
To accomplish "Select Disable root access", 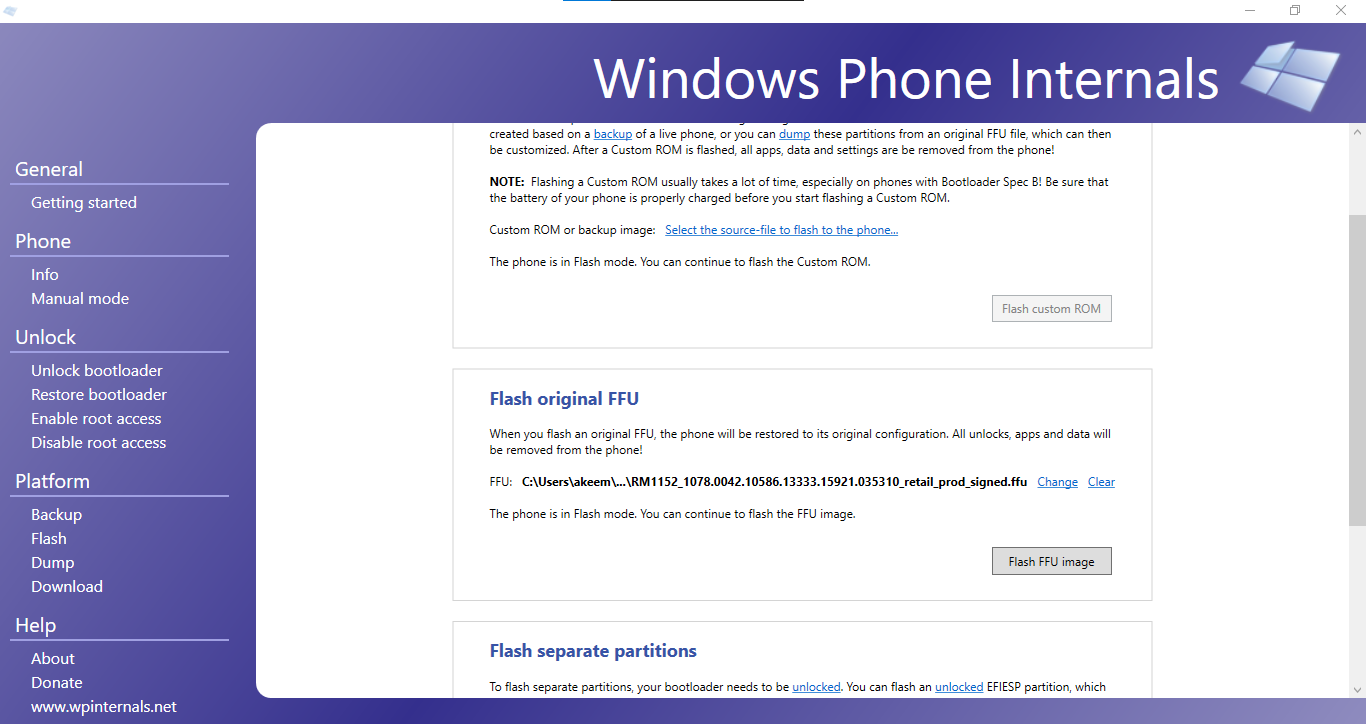I will click(x=98, y=442).
